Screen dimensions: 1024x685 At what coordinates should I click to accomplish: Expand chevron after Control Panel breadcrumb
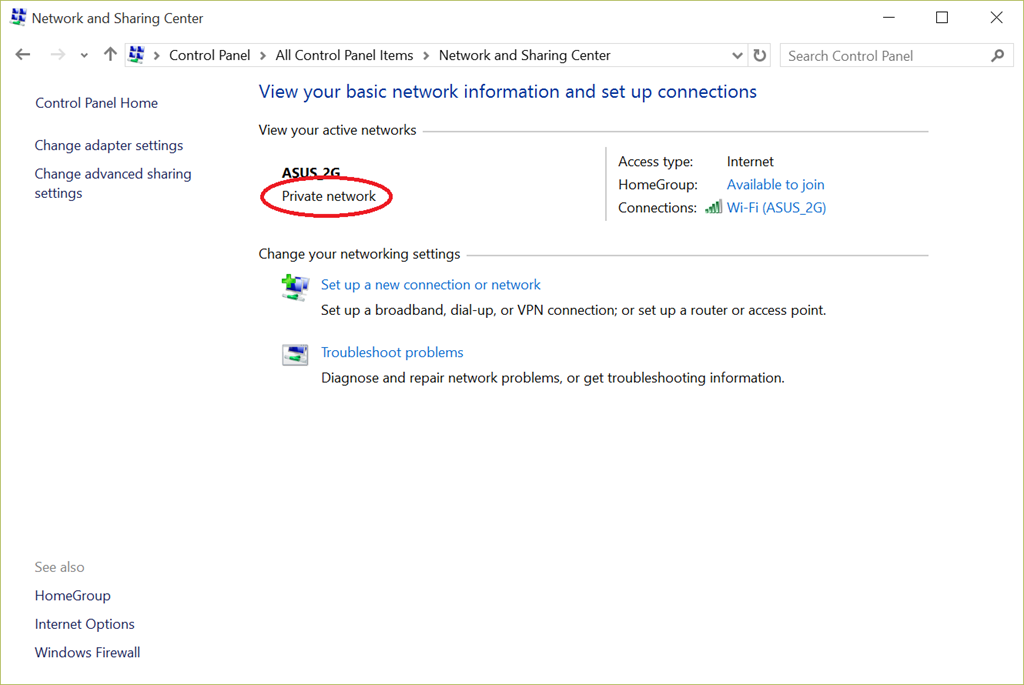[263, 56]
